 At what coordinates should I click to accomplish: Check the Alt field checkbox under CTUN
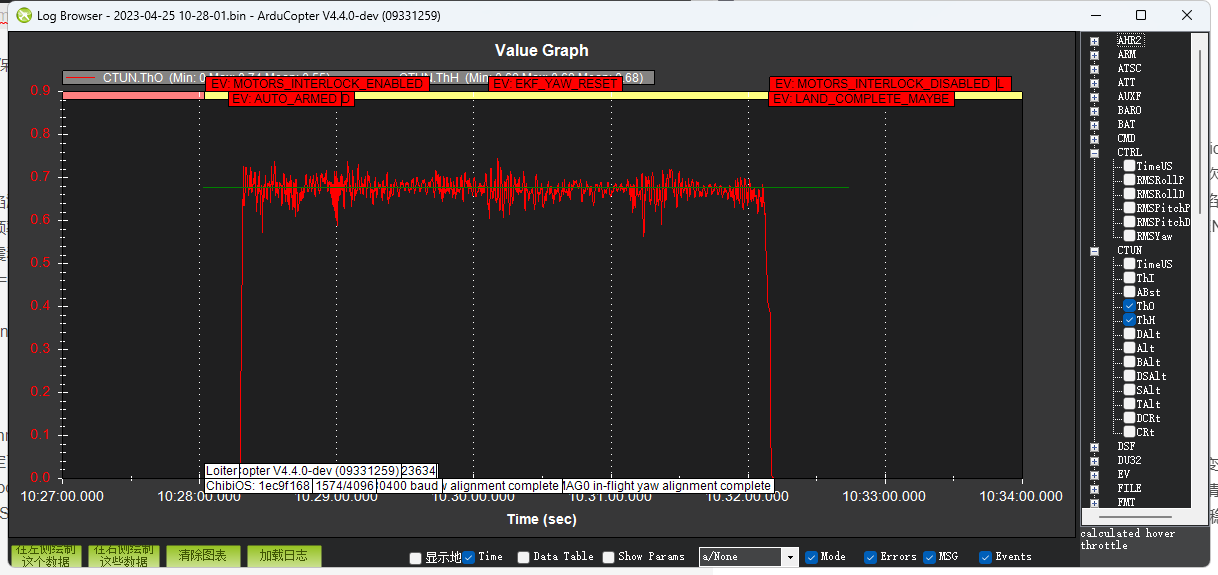tap(1129, 348)
